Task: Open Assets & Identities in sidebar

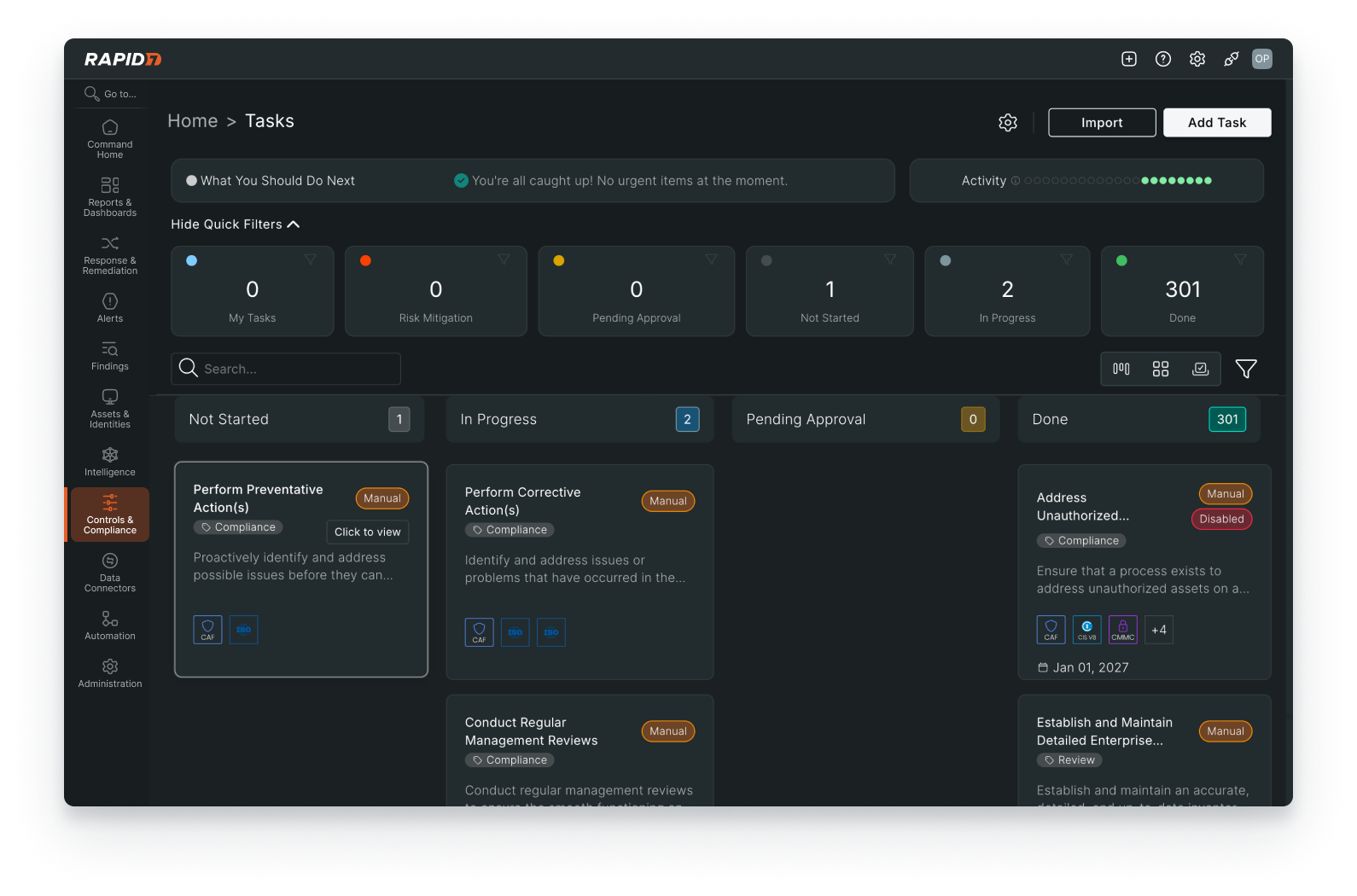Action: (x=110, y=408)
